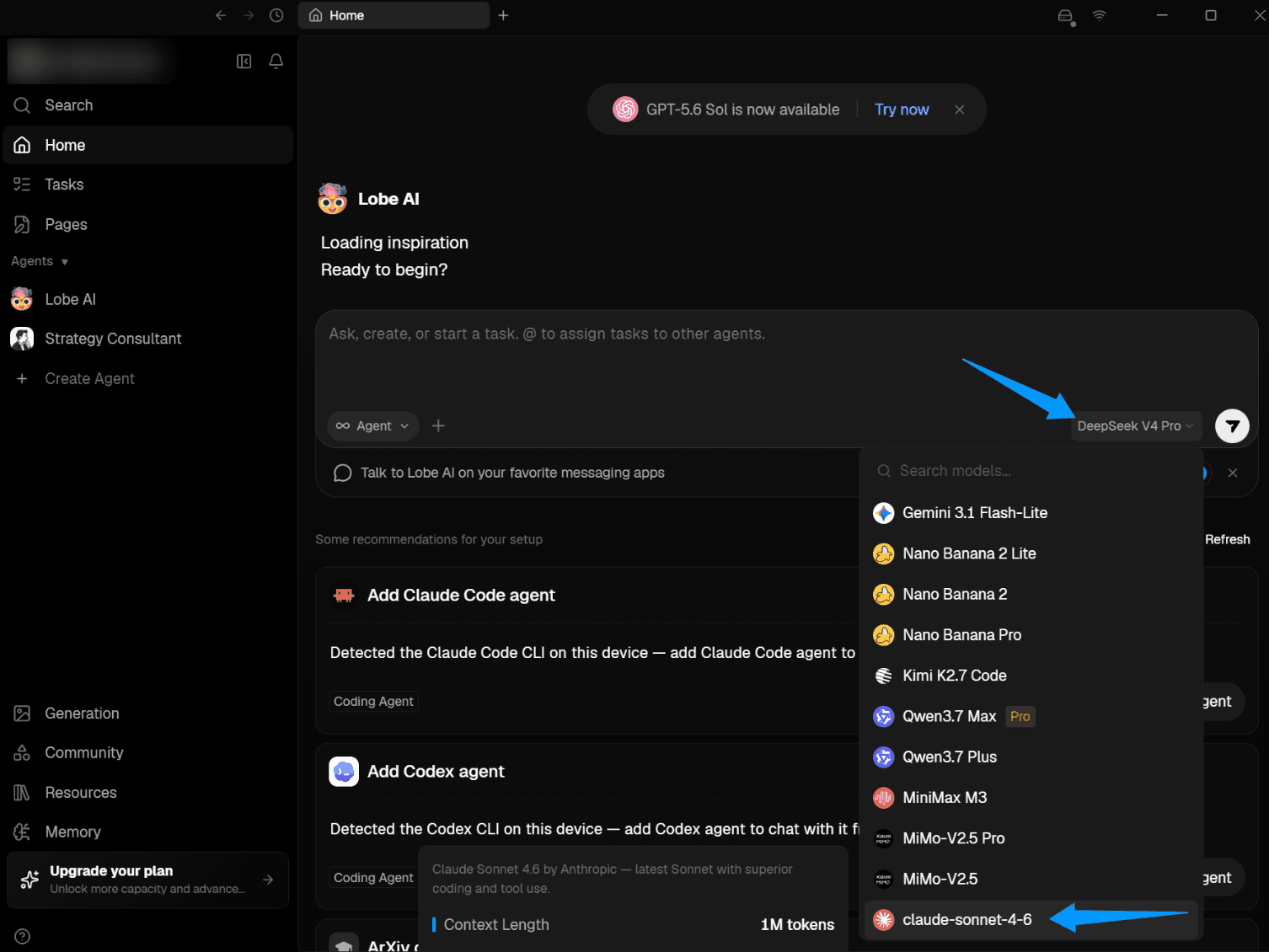Select the Home item in the sidebar

[x=148, y=145]
